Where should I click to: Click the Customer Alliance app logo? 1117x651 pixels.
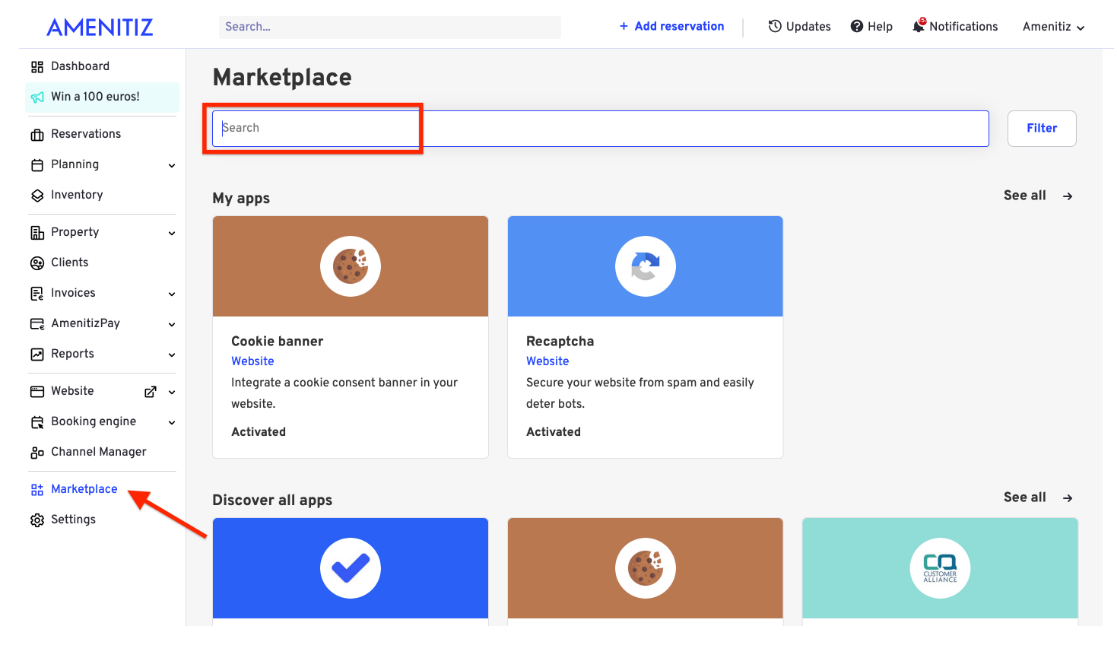tap(940, 568)
